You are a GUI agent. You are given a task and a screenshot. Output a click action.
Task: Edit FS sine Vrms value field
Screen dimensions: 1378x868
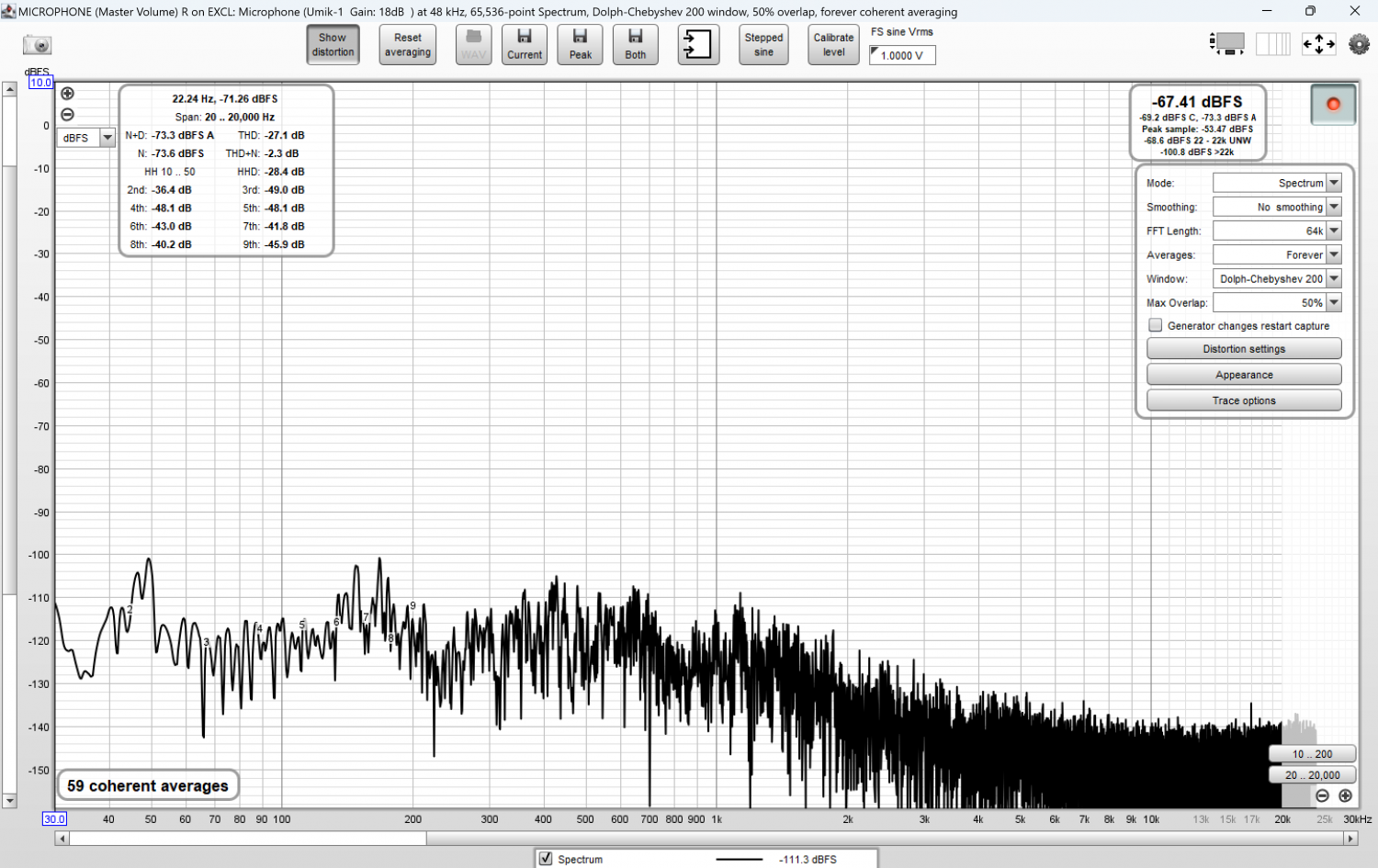(902, 55)
